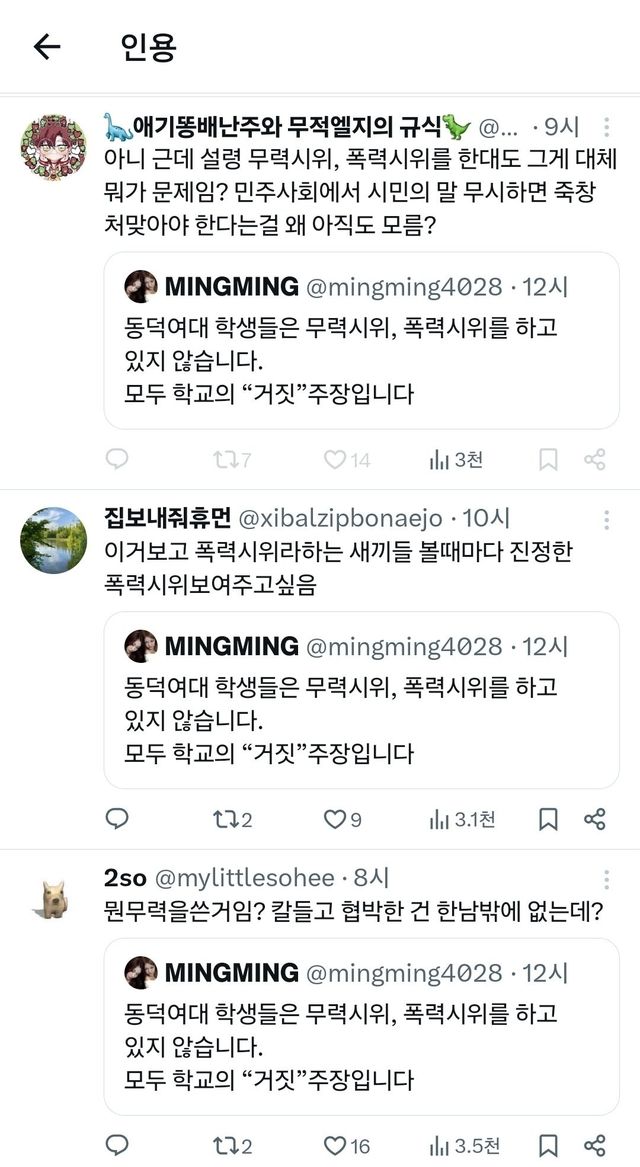Open more options on 2so's tweet
This screenshot has width=640, height=1167.
tap(606, 880)
